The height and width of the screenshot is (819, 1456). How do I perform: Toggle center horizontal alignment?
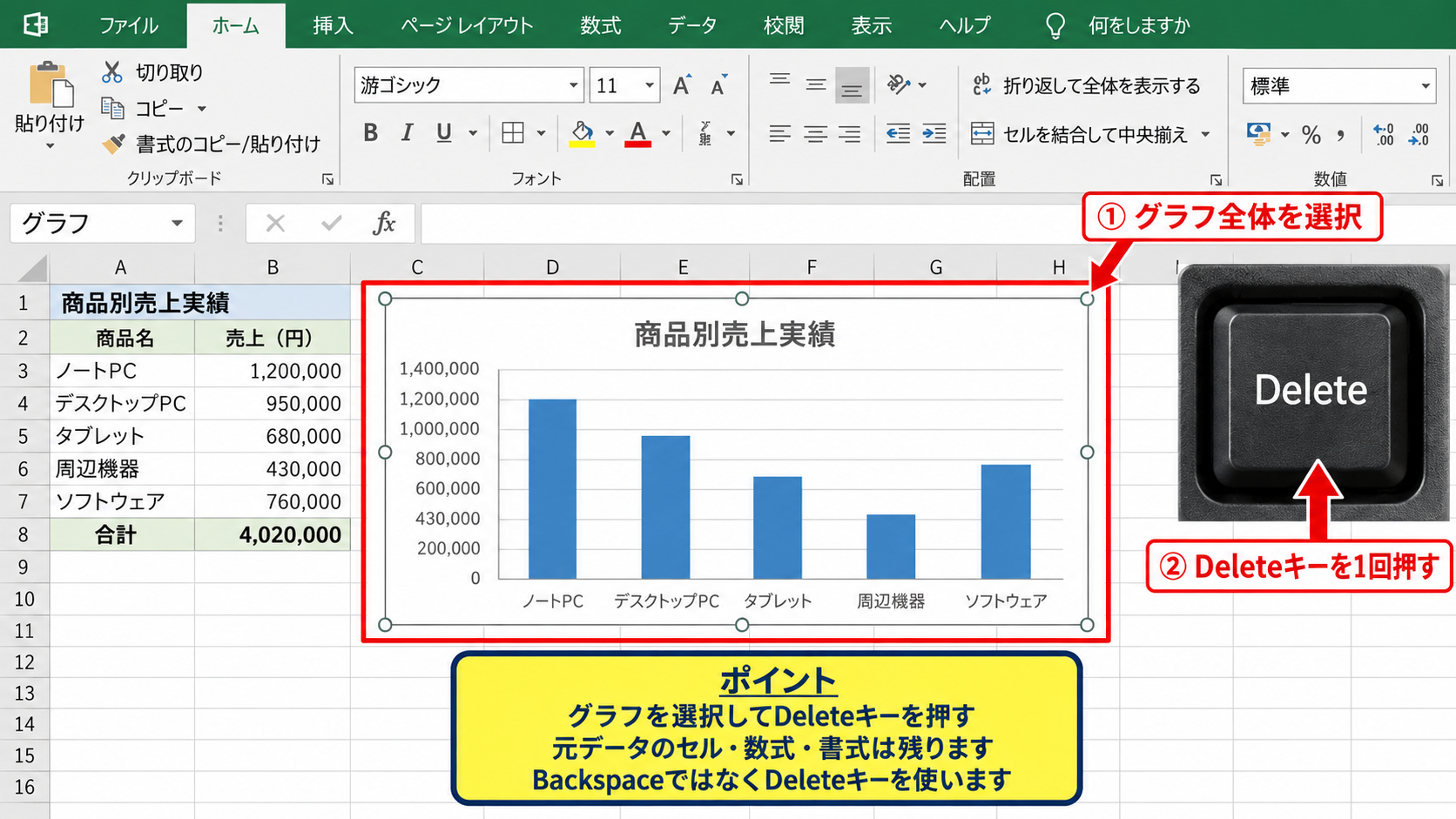(815, 133)
